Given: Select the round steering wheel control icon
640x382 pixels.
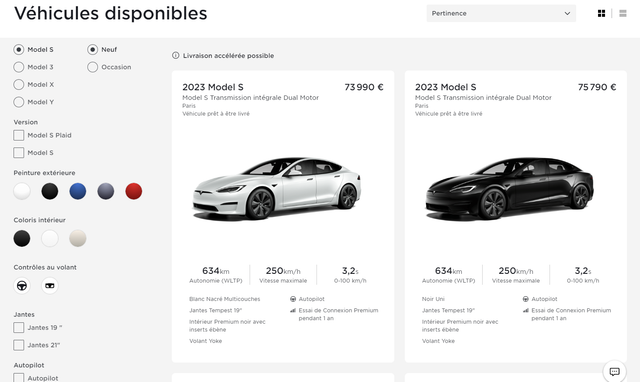Looking at the screenshot, I should pyautogui.click(x=22, y=286).
